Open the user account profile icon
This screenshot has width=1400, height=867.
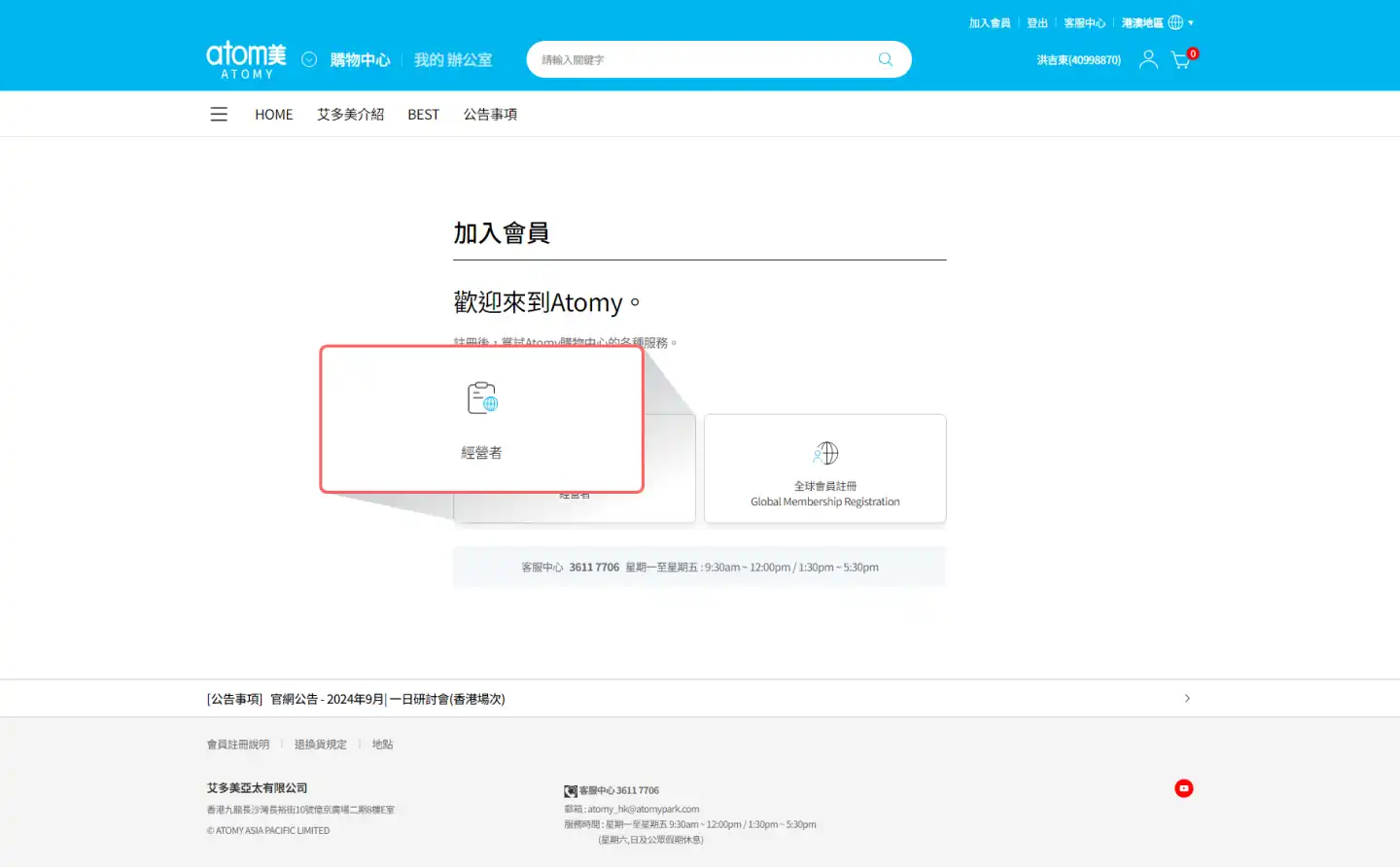(1148, 59)
